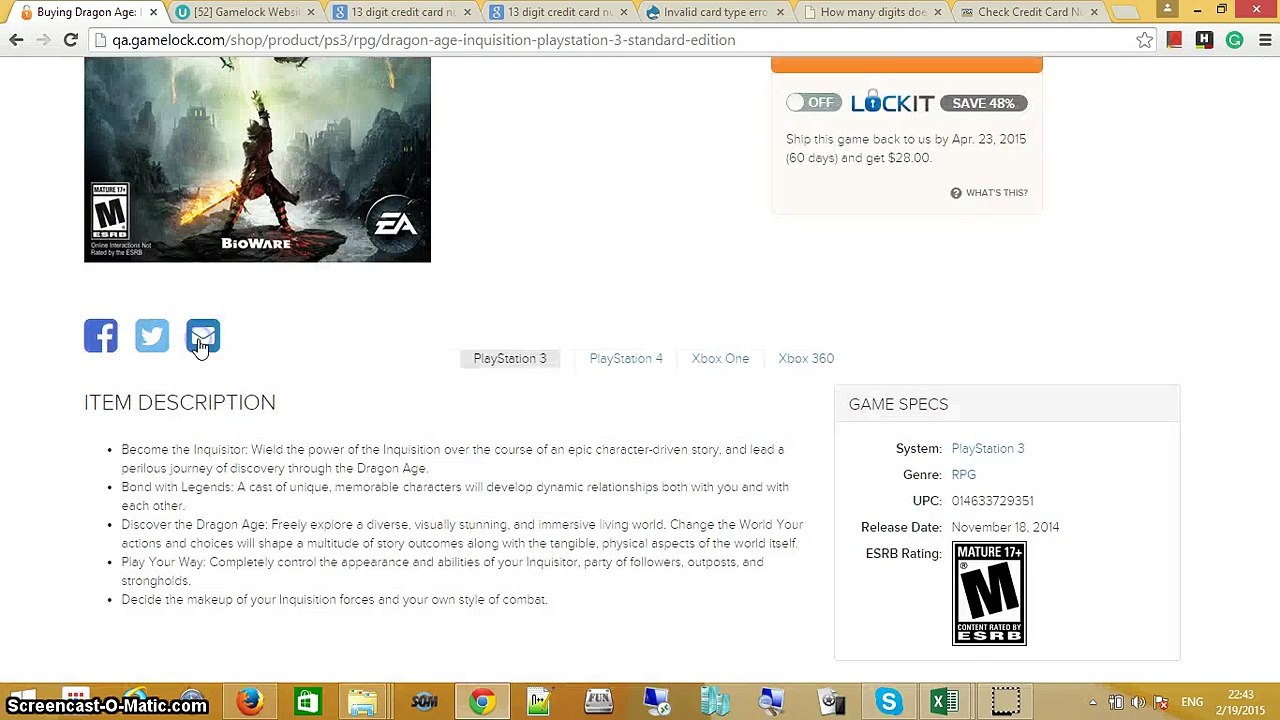Screen dimensions: 1280x720
Task: Click the black H extension icon
Action: coord(1204,40)
